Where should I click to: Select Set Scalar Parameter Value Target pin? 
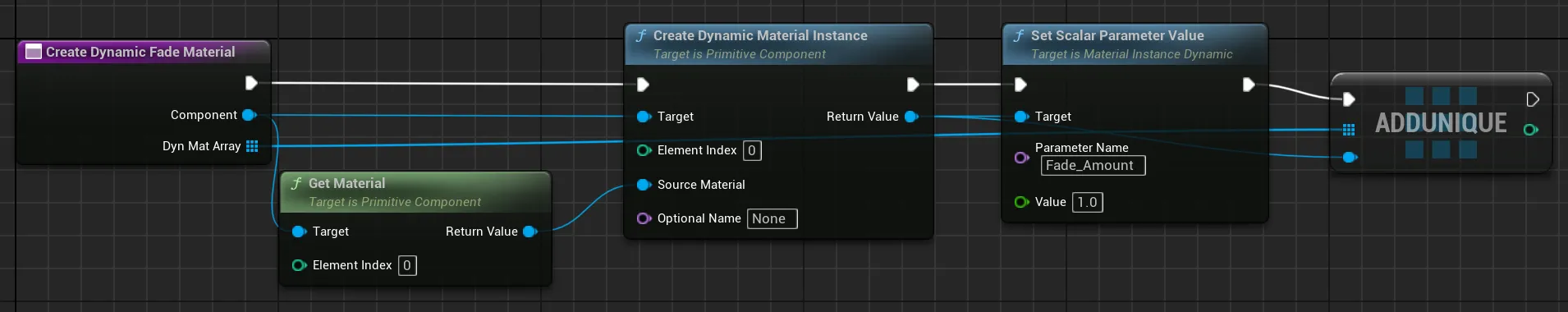pos(1021,117)
